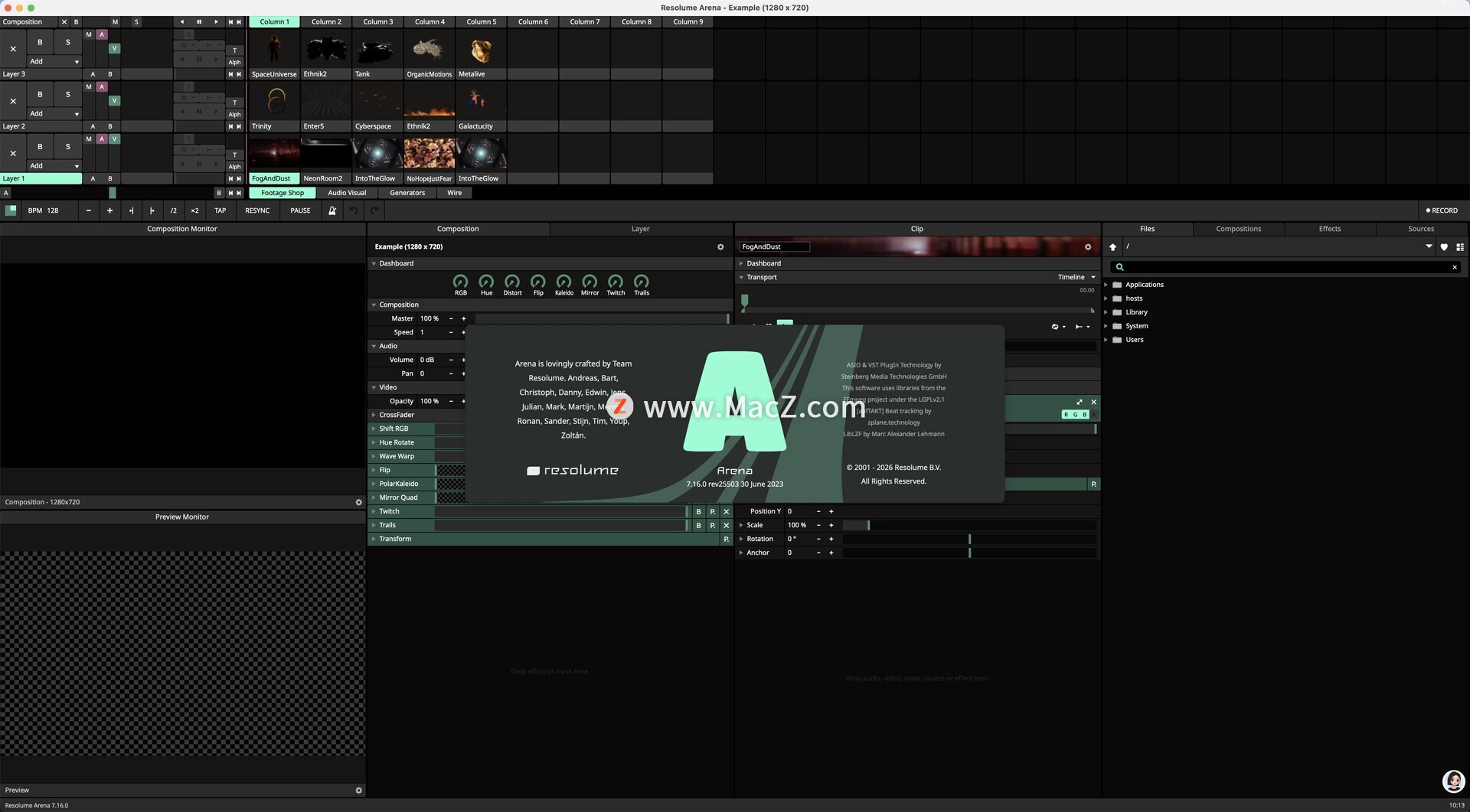
Task: Toggle Layer 1 Solo S button
Action: (x=67, y=146)
